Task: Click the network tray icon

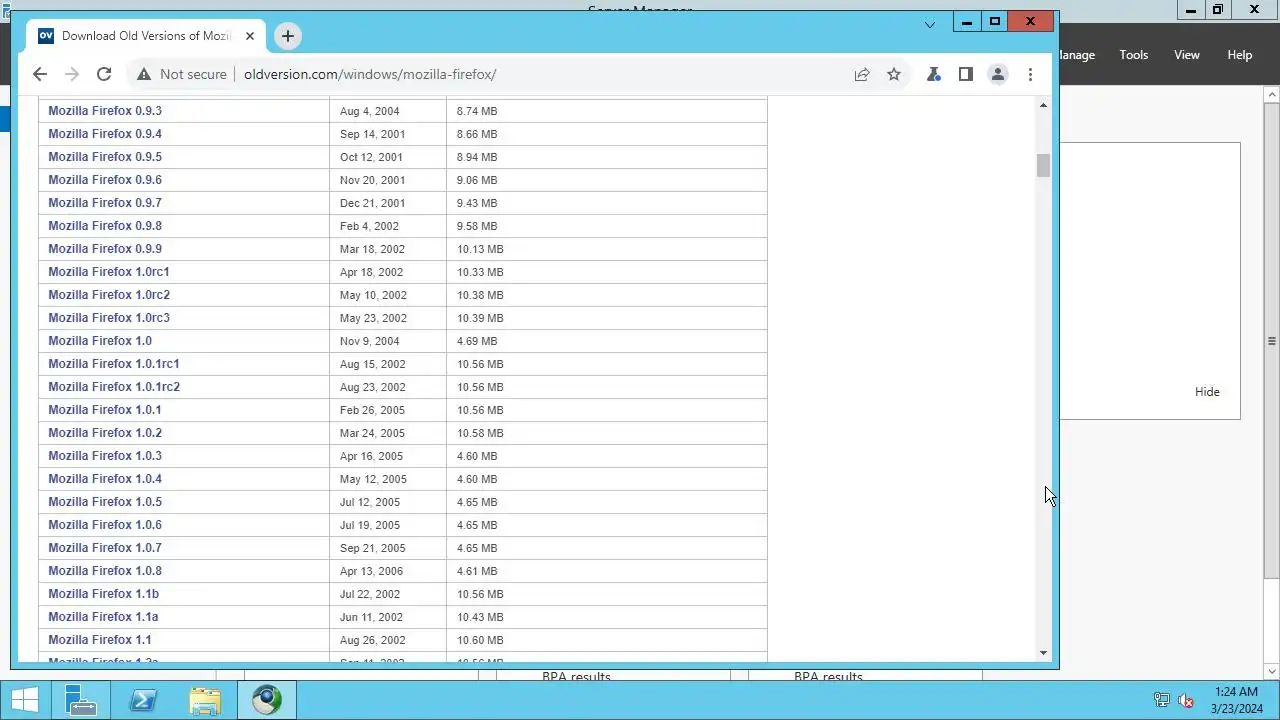Action: (1162, 701)
